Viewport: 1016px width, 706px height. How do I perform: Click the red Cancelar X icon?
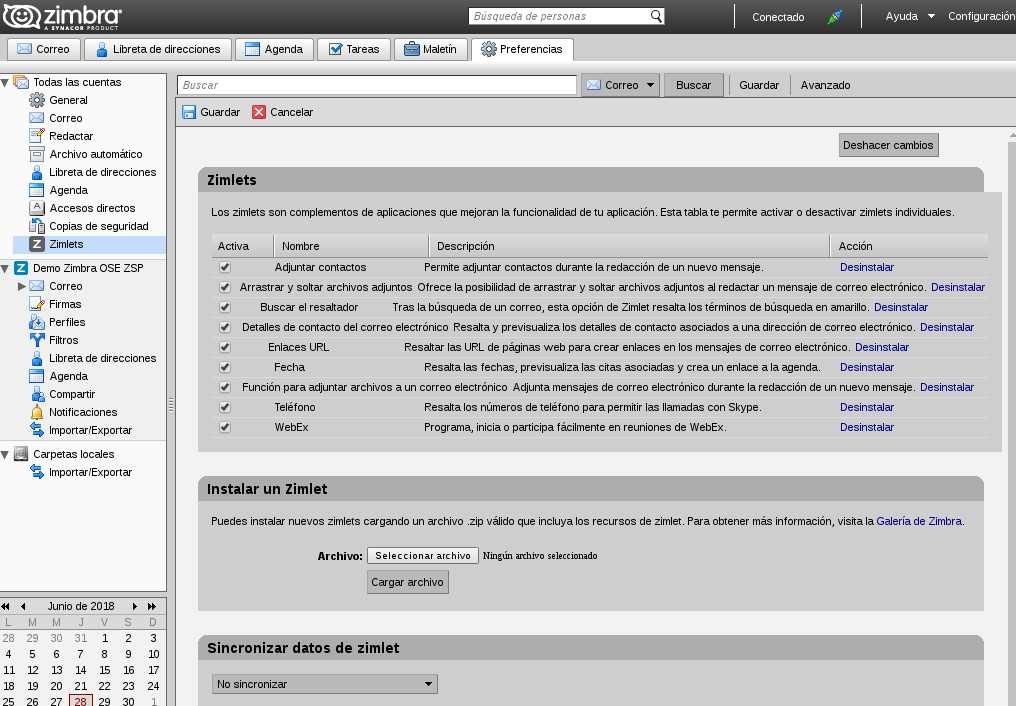[259, 112]
